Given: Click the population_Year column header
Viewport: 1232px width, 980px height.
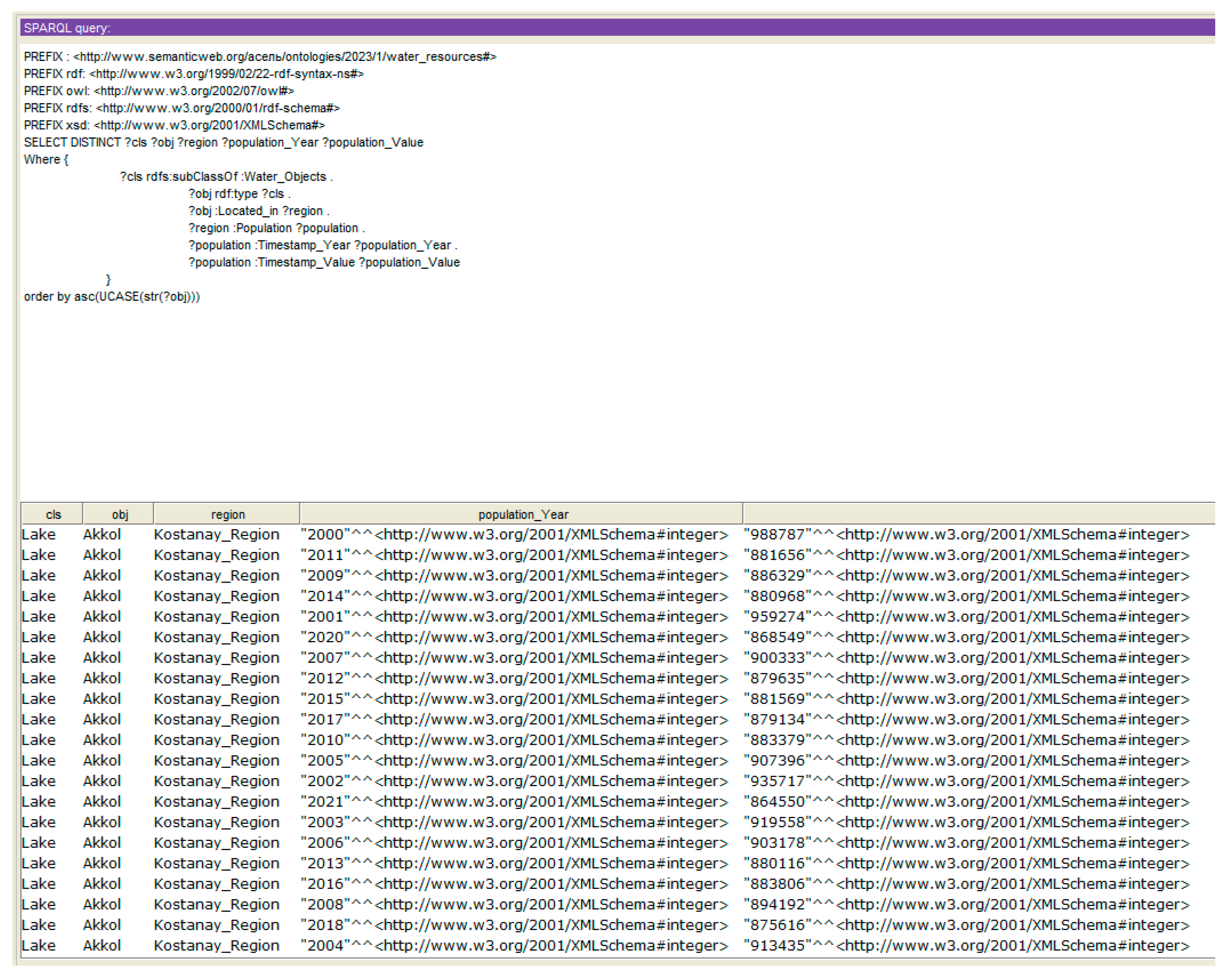Looking at the screenshot, I should (x=522, y=514).
